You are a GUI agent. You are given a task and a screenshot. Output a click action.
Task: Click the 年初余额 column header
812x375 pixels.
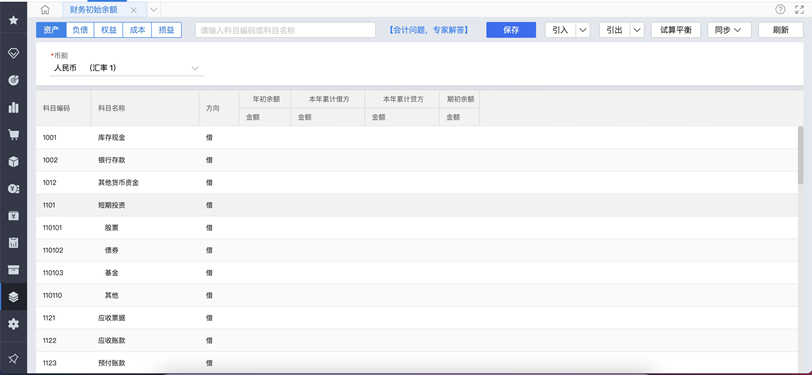tap(266, 99)
